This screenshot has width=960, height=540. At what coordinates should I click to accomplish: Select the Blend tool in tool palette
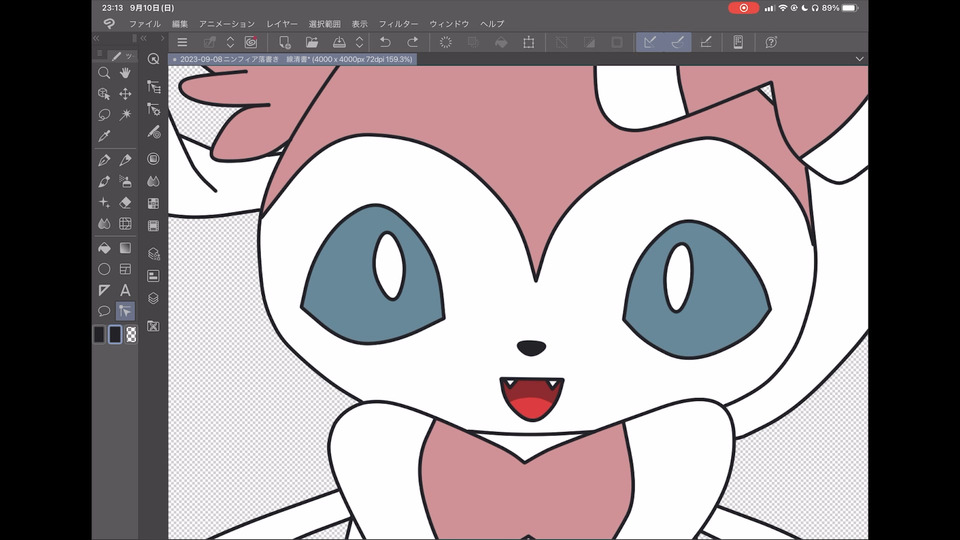tap(104, 224)
